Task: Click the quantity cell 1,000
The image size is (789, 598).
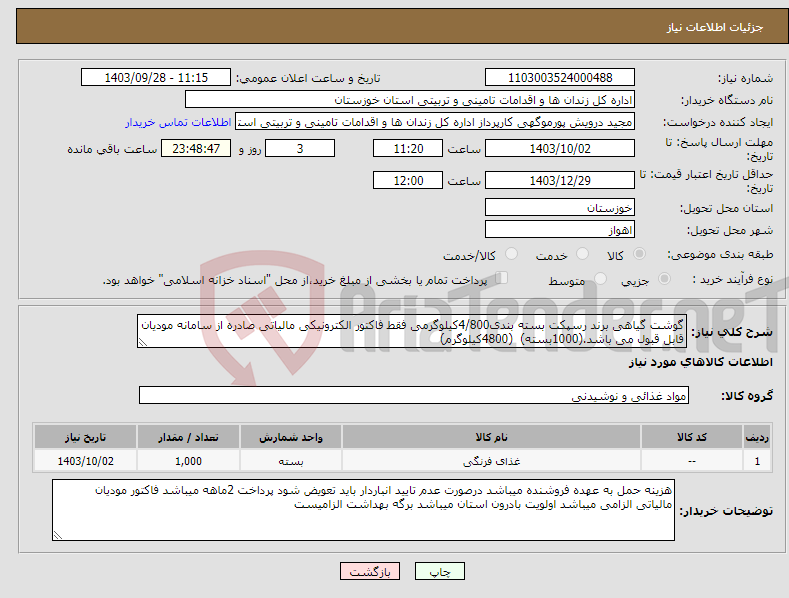Action: pos(188,461)
